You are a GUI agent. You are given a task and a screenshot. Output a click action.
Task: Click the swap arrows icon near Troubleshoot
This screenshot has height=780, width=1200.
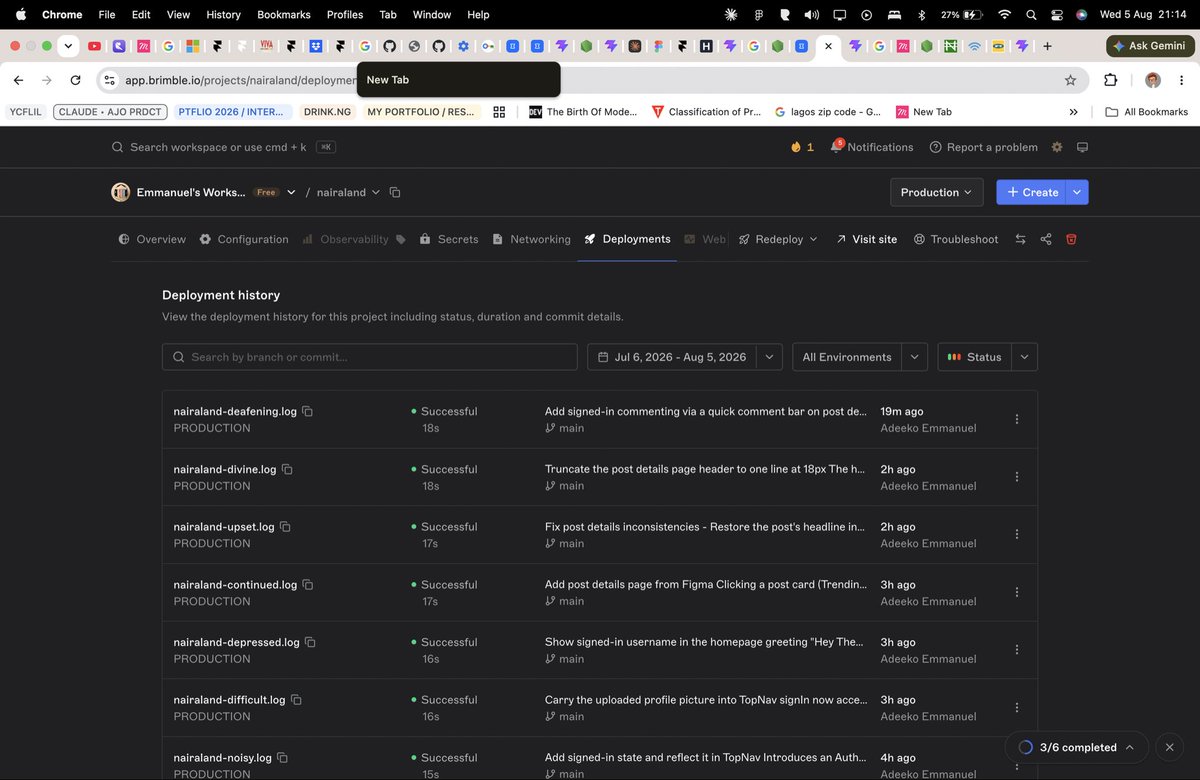point(1020,239)
